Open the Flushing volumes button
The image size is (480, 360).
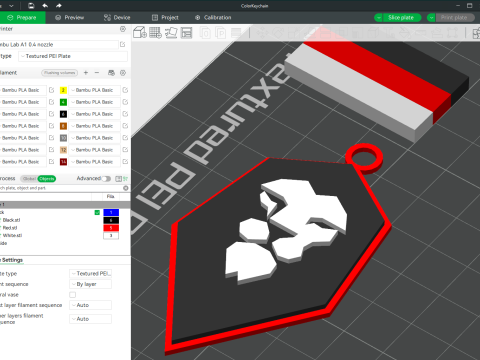tap(60, 73)
